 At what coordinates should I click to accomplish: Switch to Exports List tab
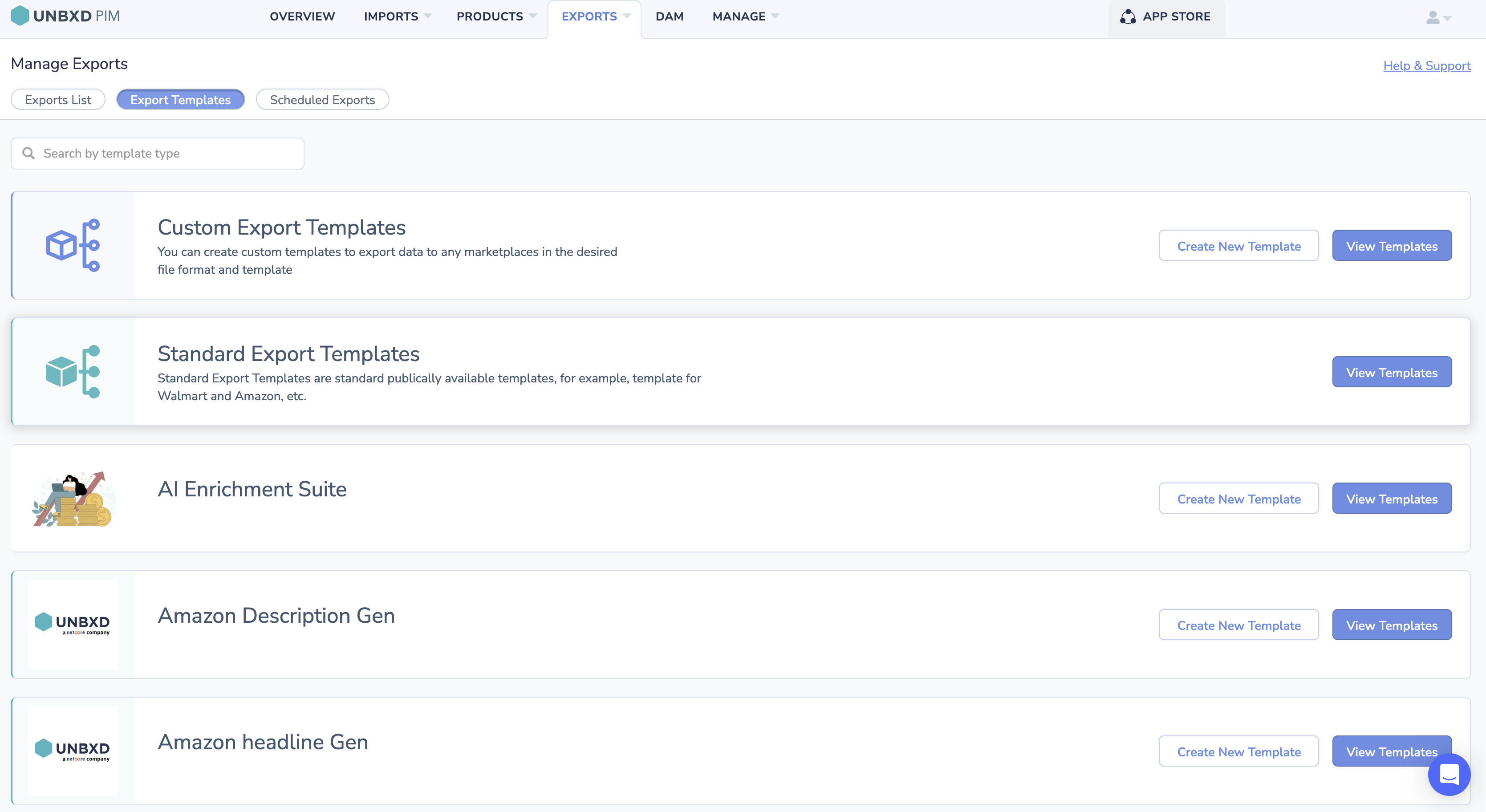click(x=58, y=99)
